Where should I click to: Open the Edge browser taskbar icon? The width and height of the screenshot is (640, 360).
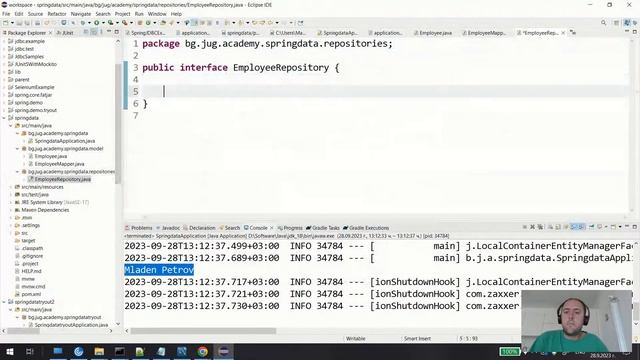(78, 351)
